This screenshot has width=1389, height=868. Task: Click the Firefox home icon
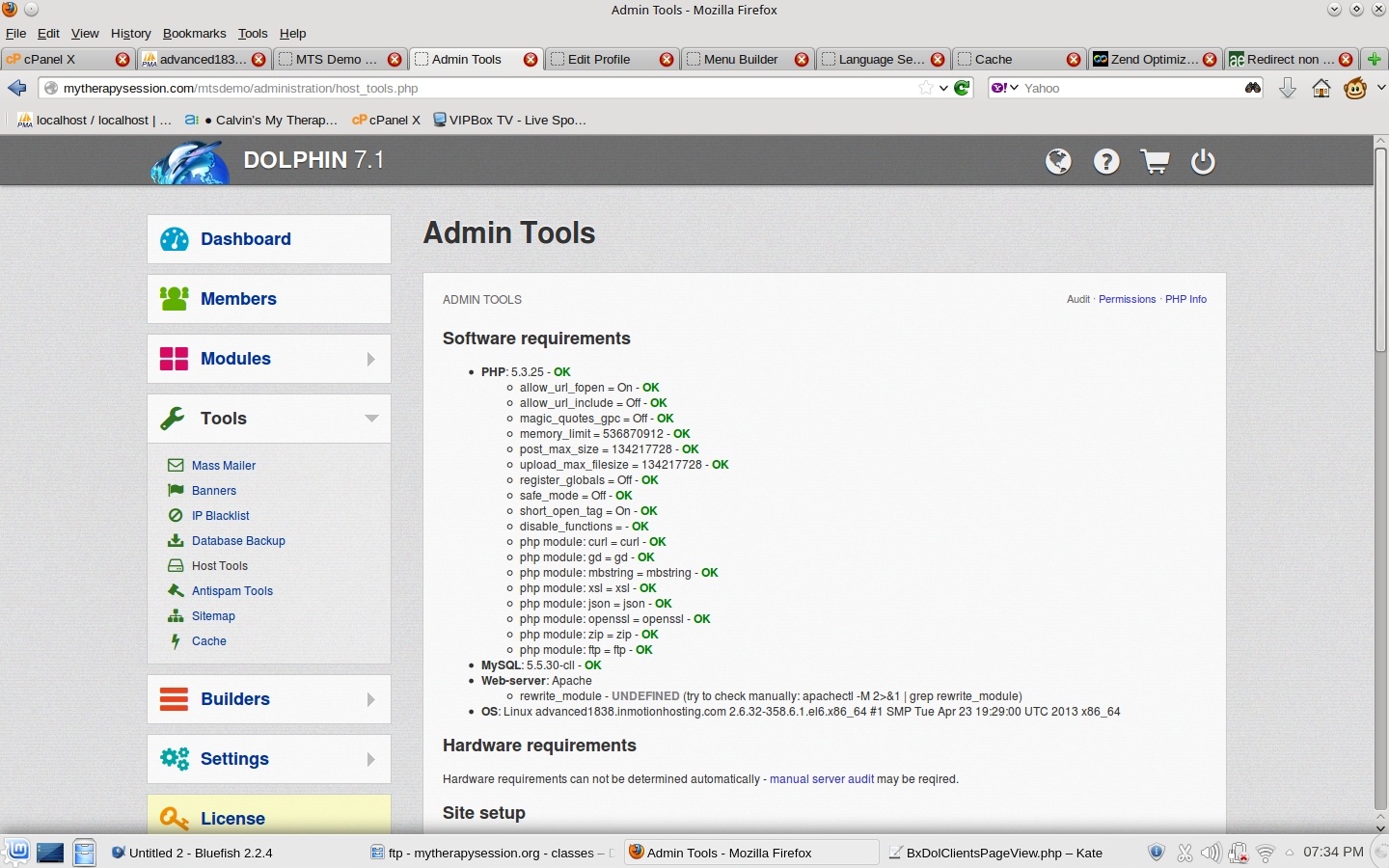(1321, 89)
